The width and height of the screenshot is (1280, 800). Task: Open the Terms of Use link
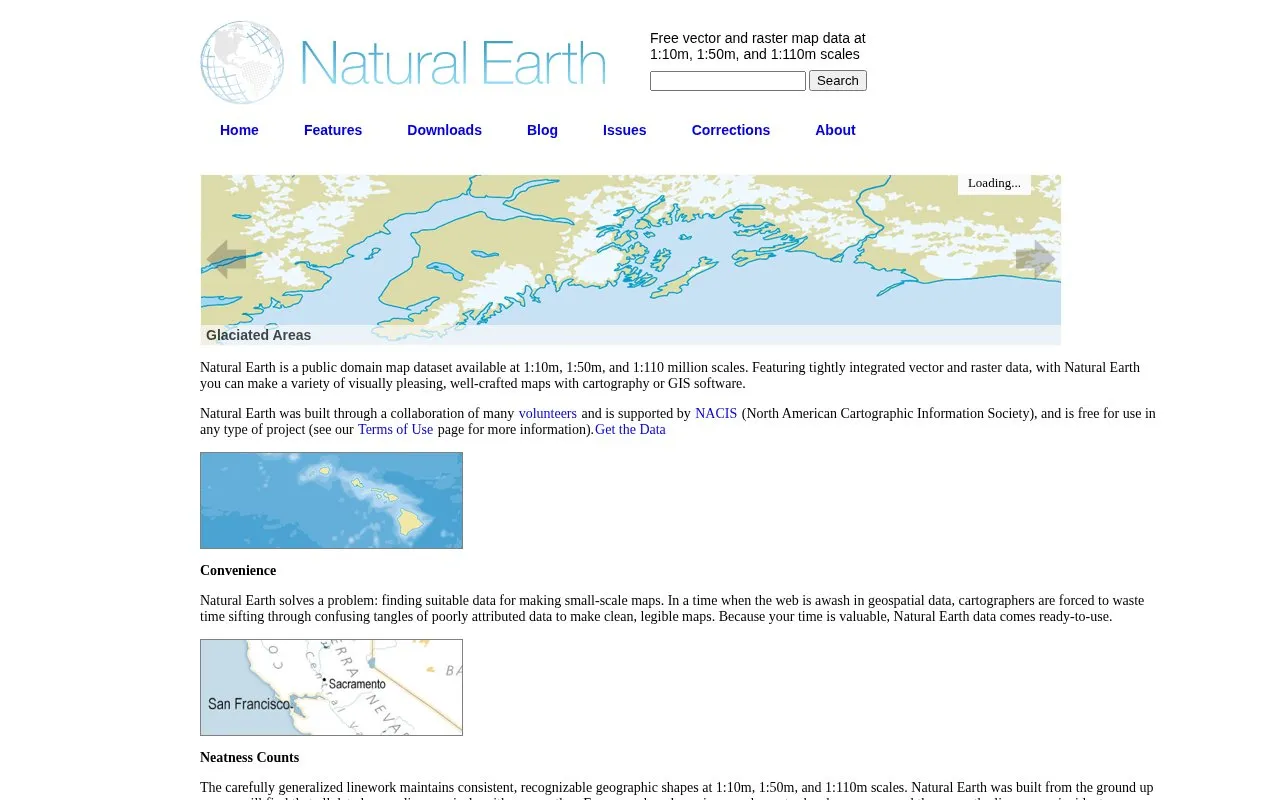pos(395,429)
